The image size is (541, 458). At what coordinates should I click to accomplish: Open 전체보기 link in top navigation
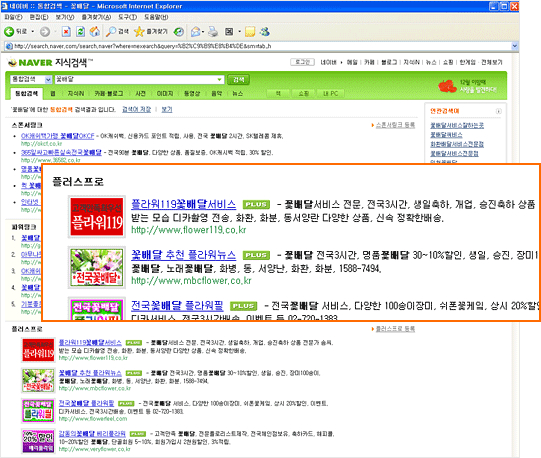[x=492, y=62]
